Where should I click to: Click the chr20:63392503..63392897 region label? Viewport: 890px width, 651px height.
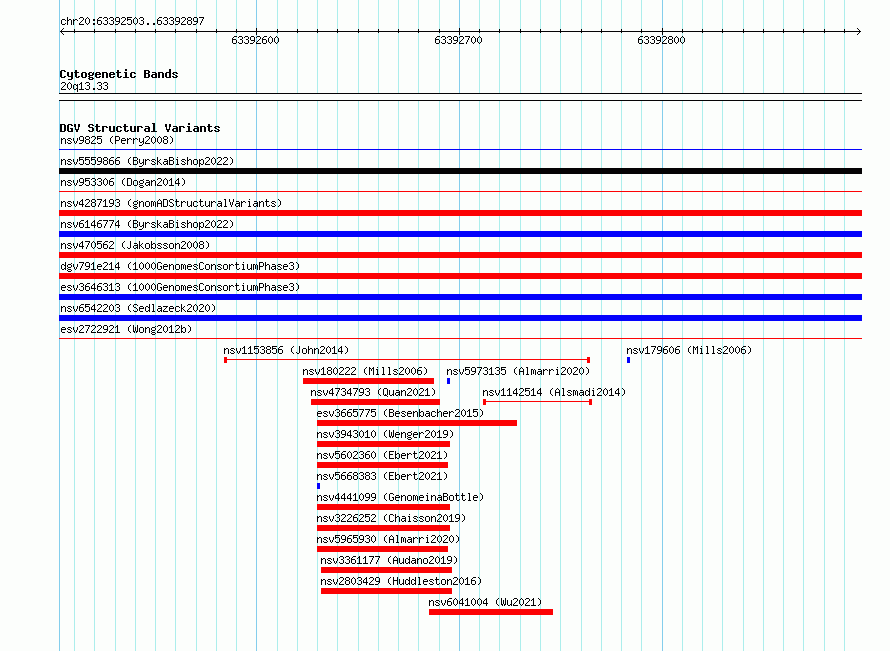point(132,22)
